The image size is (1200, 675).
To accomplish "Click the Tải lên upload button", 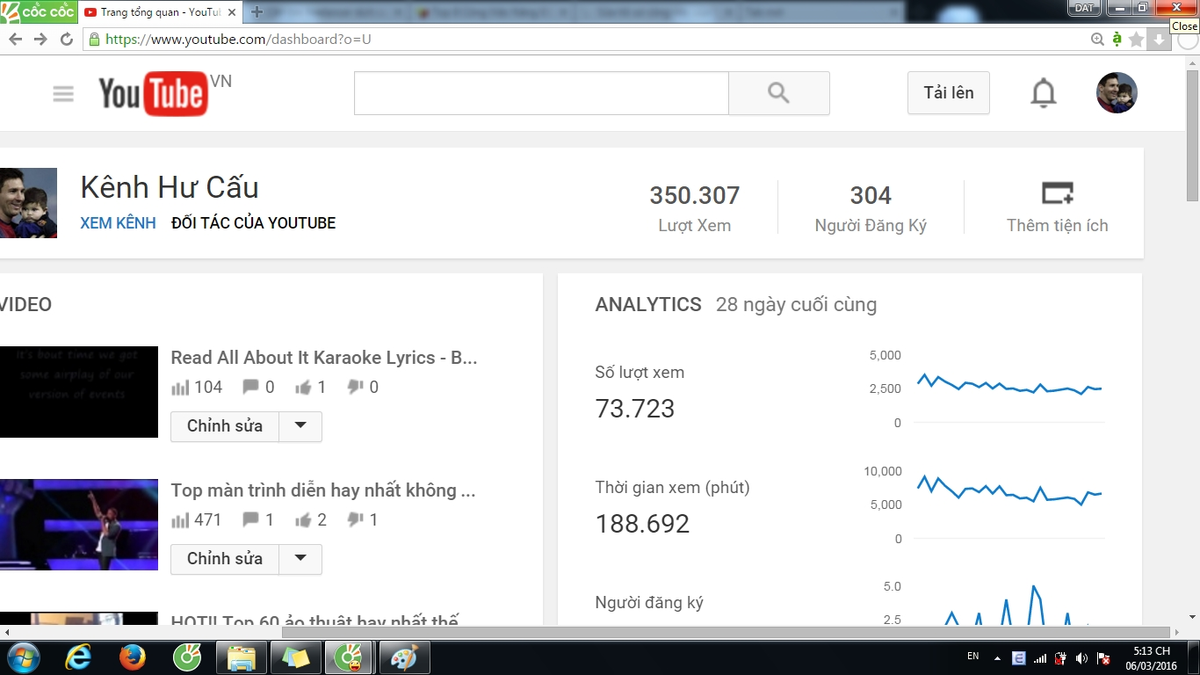I will (x=948, y=93).
